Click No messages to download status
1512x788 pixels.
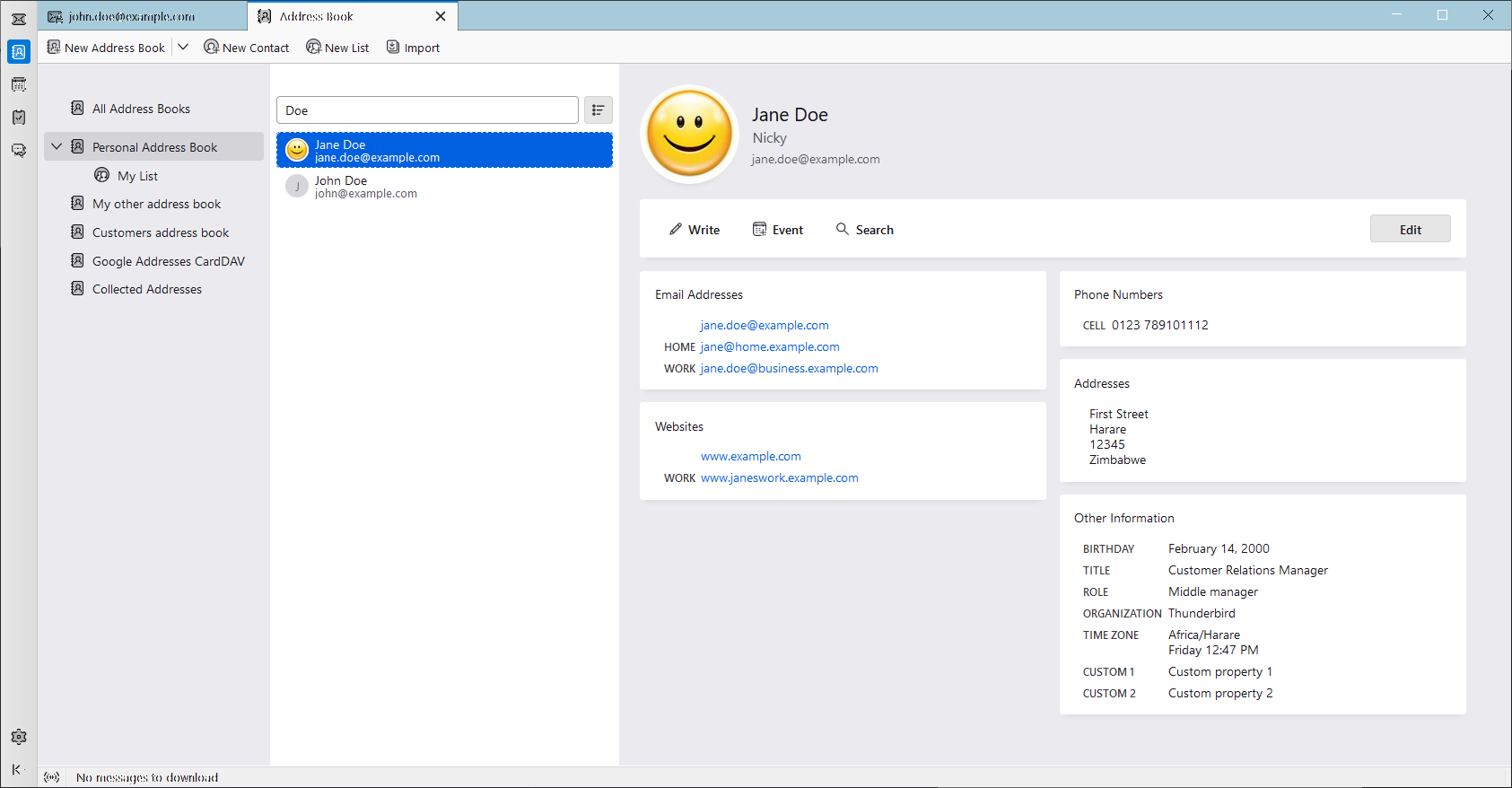pyautogui.click(x=147, y=777)
